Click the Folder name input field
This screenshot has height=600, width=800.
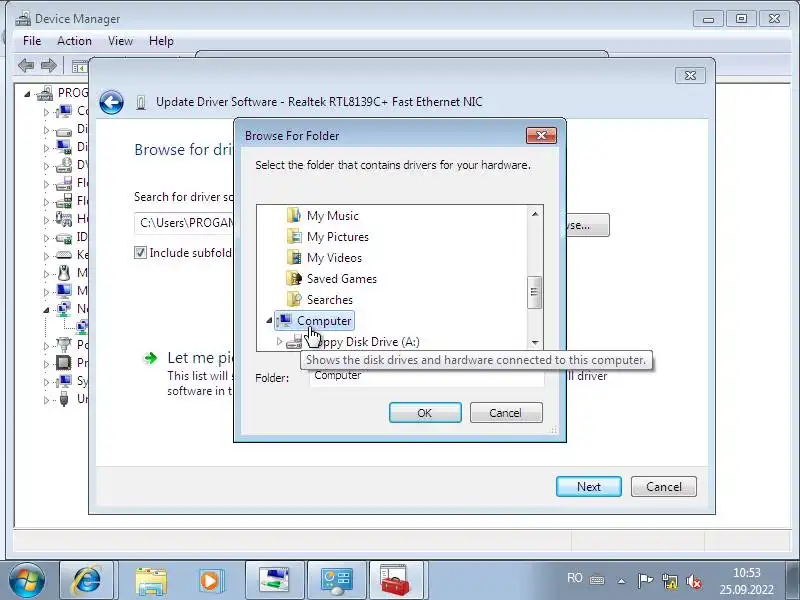[427, 376]
